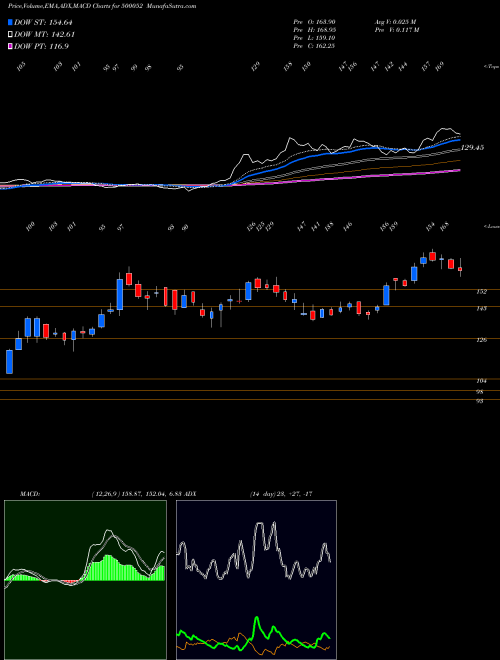Click the 'Pre H: 168.95' value

pyautogui.click(x=314, y=30)
